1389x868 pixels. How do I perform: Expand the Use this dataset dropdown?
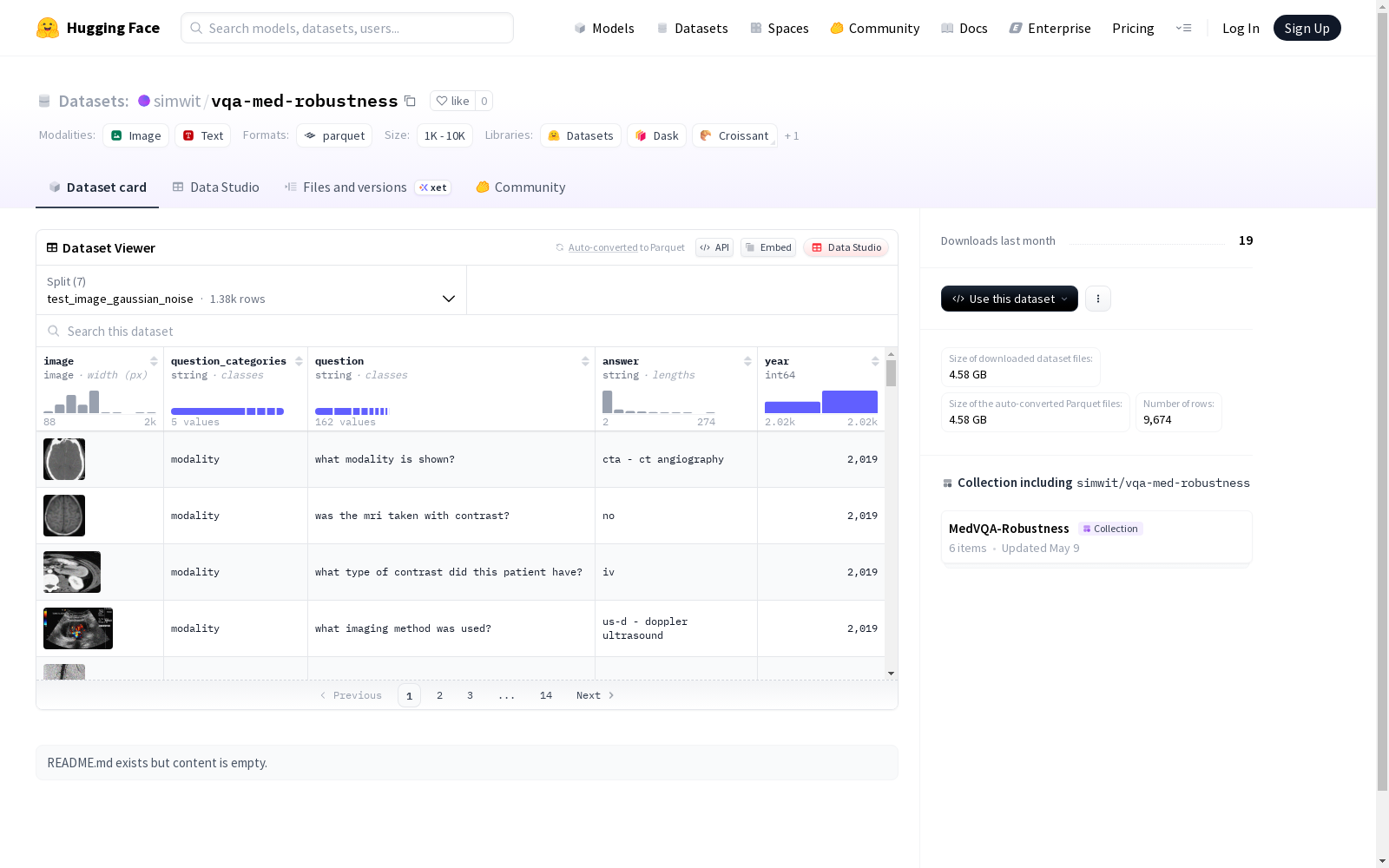(1010, 299)
